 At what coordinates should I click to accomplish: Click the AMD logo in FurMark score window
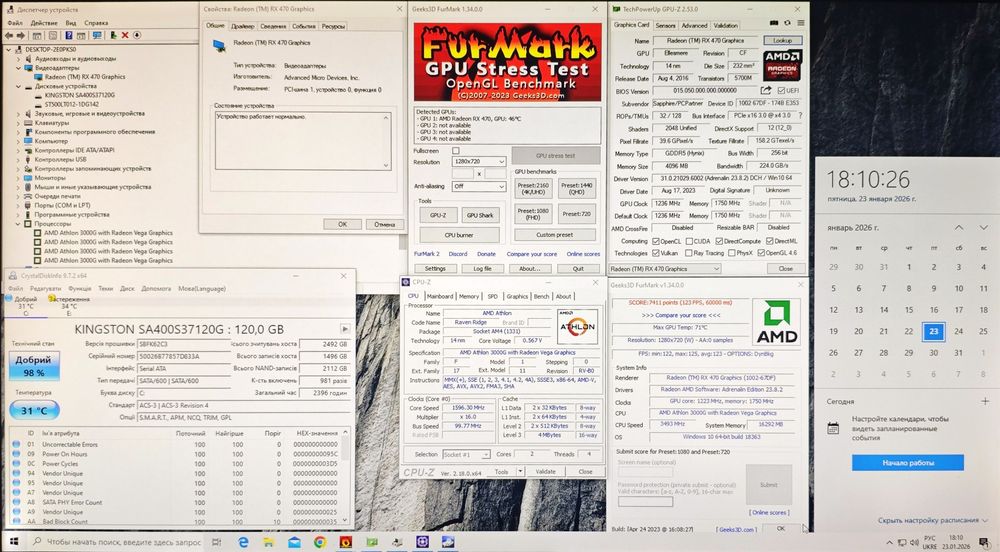777,322
